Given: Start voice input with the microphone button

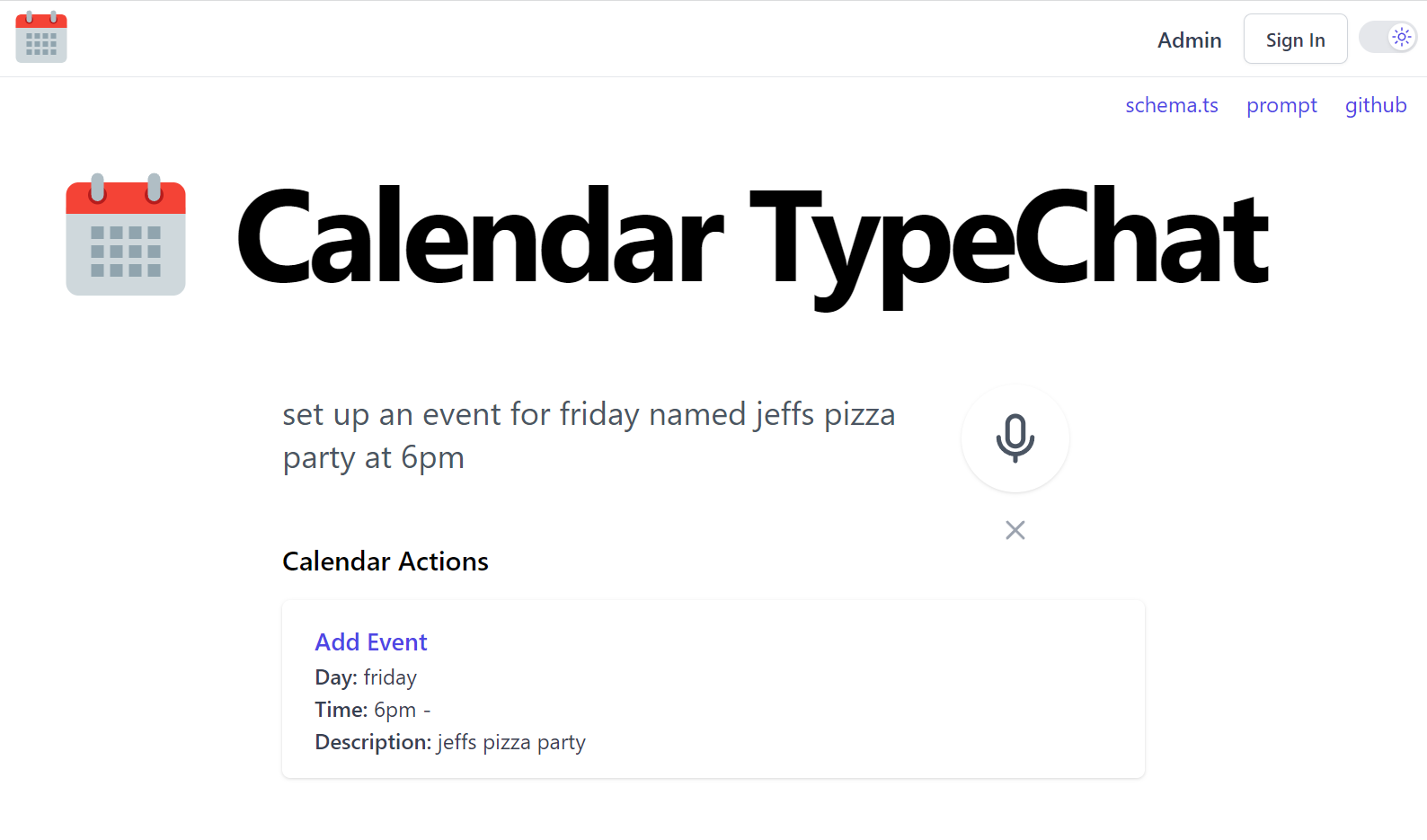Looking at the screenshot, I should (1015, 438).
